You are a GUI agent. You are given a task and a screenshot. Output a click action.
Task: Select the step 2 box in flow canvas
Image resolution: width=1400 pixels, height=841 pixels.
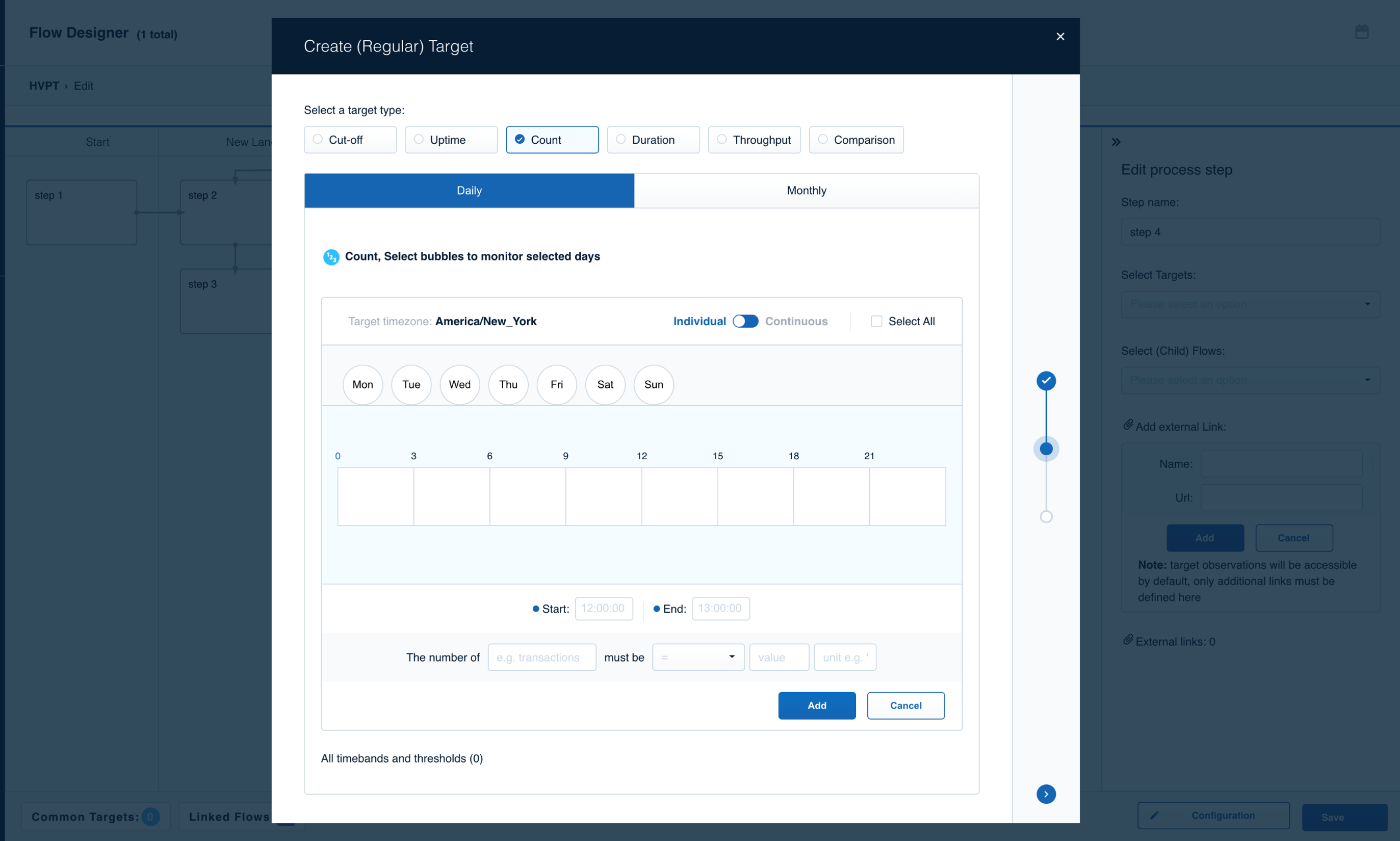point(227,213)
